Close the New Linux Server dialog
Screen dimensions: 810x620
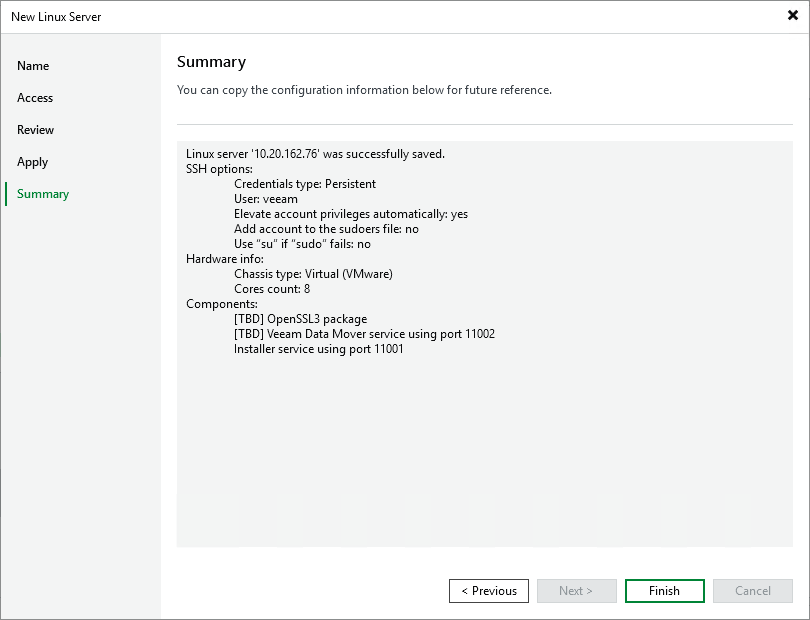pos(792,16)
